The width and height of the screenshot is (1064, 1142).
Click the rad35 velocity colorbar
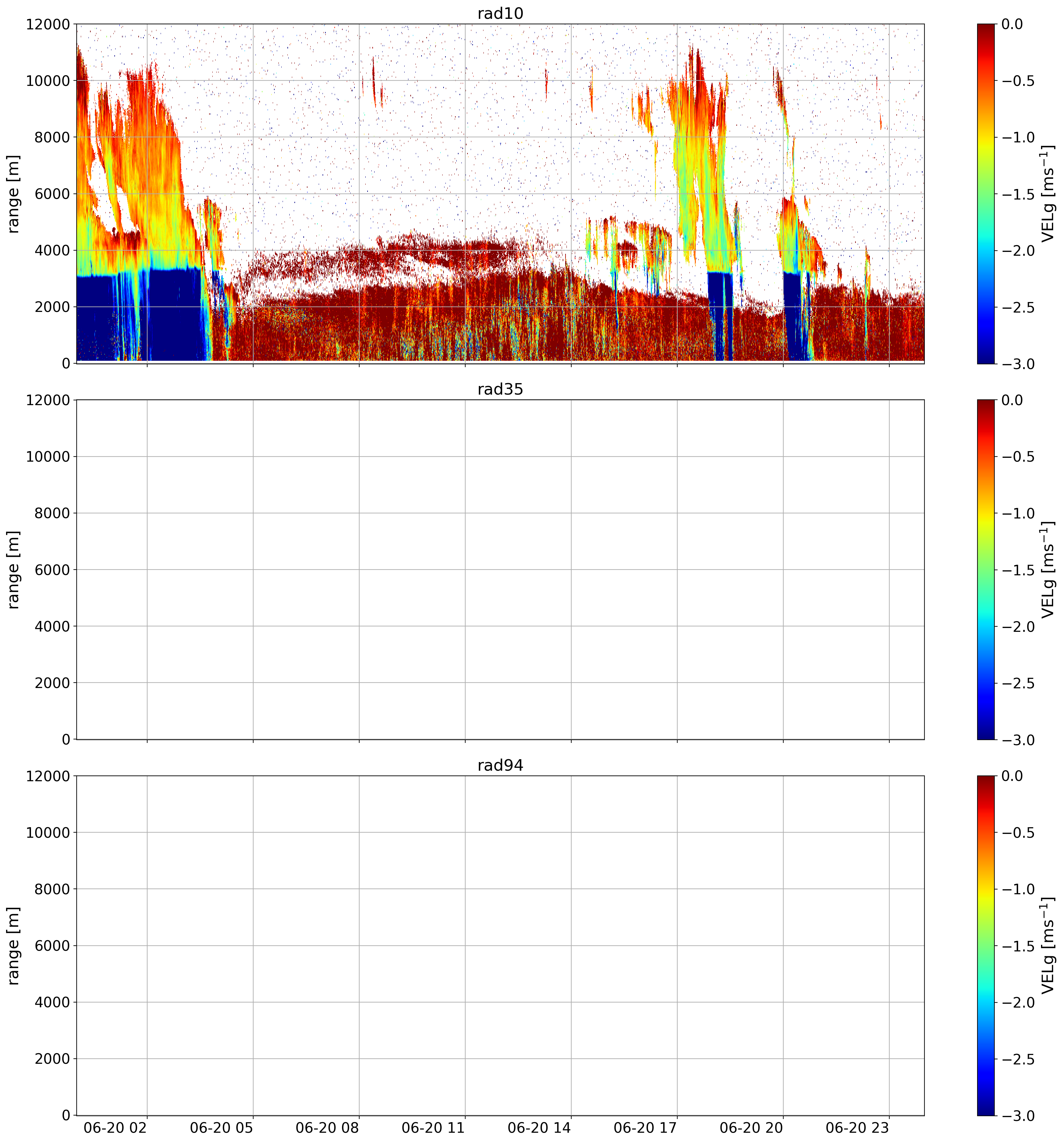[985, 570]
